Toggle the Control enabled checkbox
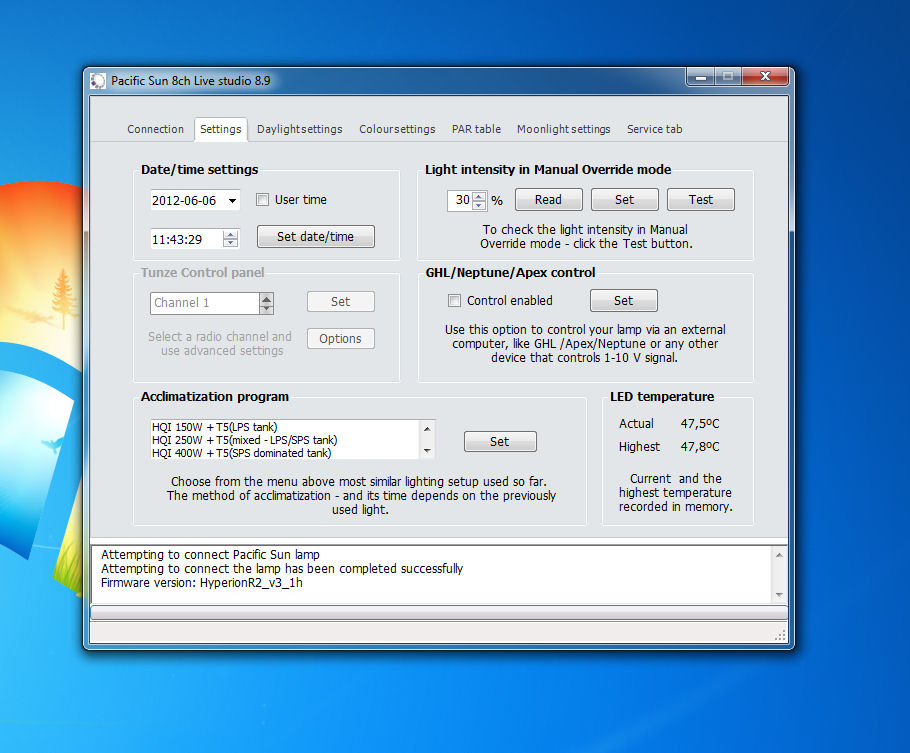This screenshot has width=910, height=753. click(x=454, y=301)
